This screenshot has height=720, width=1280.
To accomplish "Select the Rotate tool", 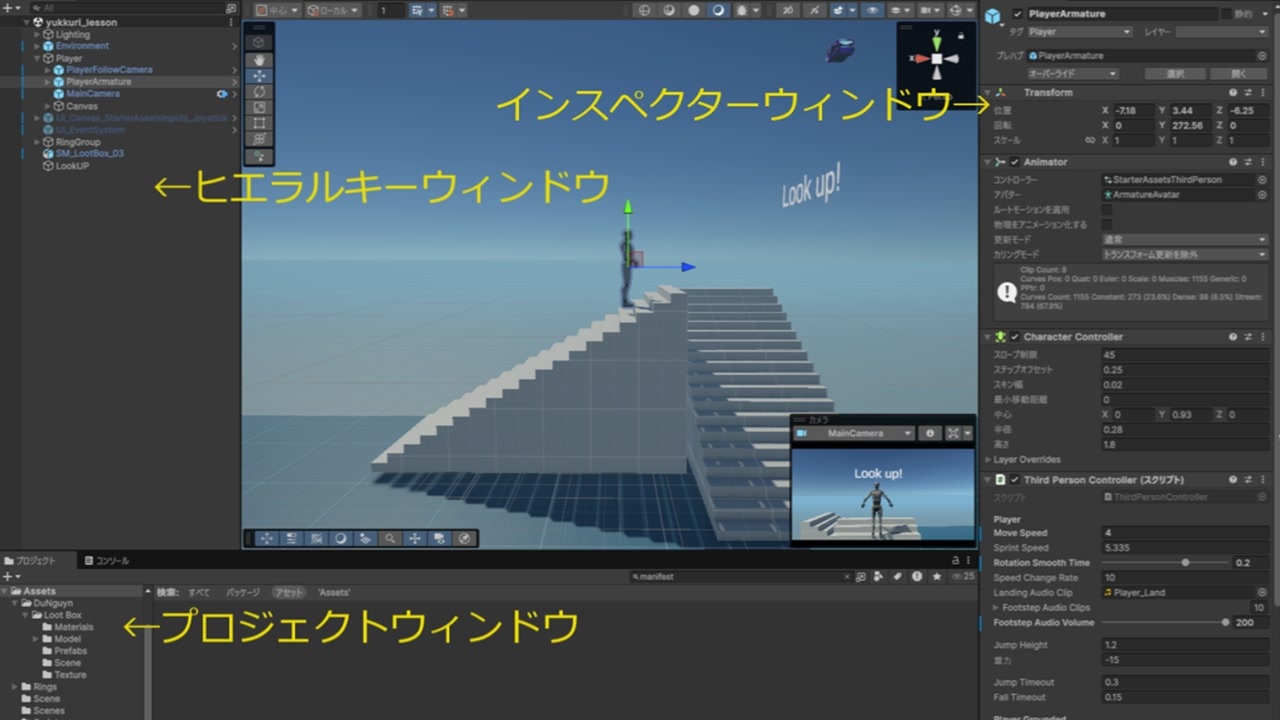I will click(x=259, y=92).
